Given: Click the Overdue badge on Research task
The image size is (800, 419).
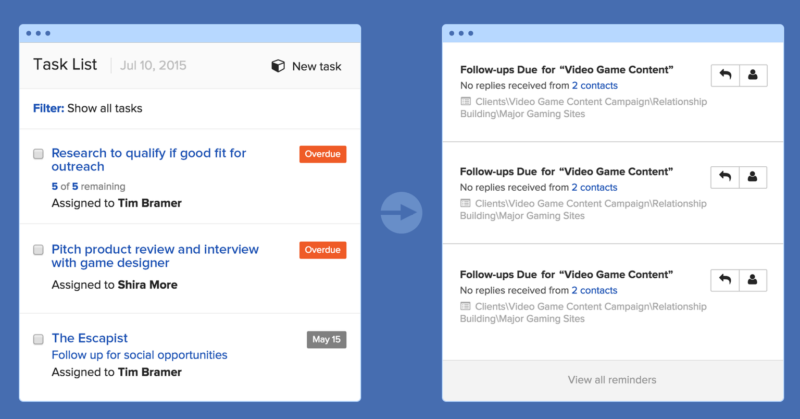Looking at the screenshot, I should [x=322, y=154].
